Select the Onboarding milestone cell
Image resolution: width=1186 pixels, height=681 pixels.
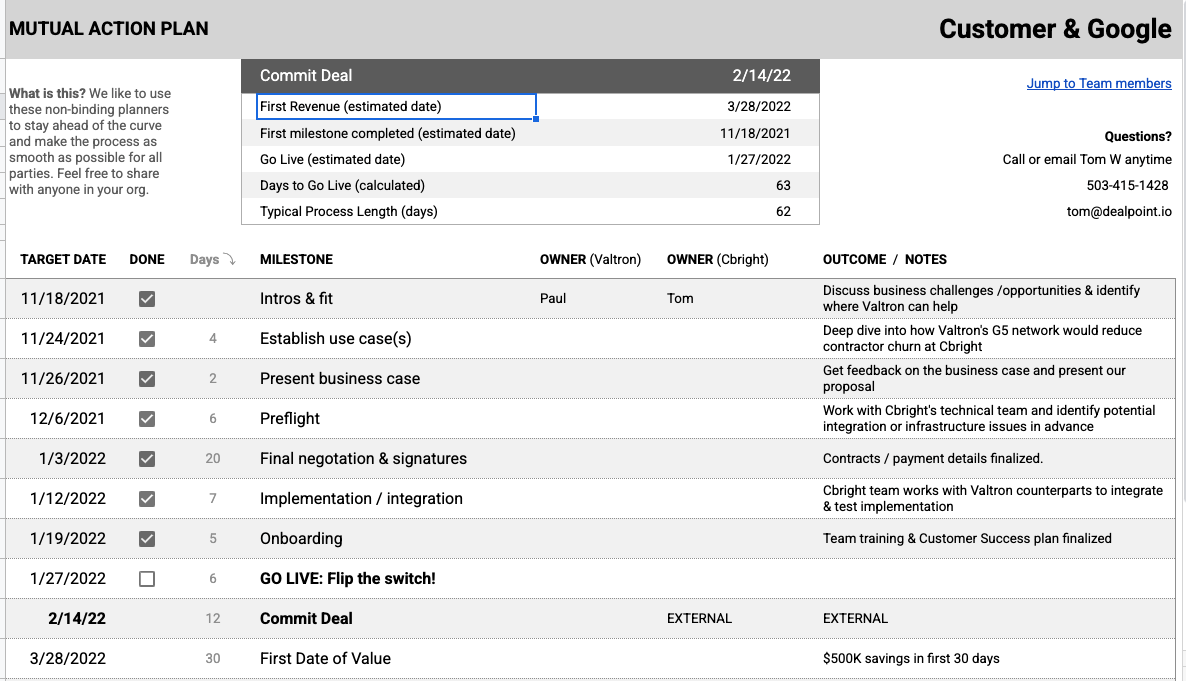(301, 539)
